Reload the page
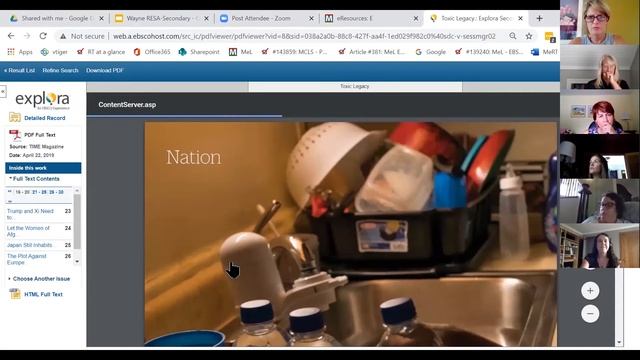640x360 pixels. [x=43, y=36]
